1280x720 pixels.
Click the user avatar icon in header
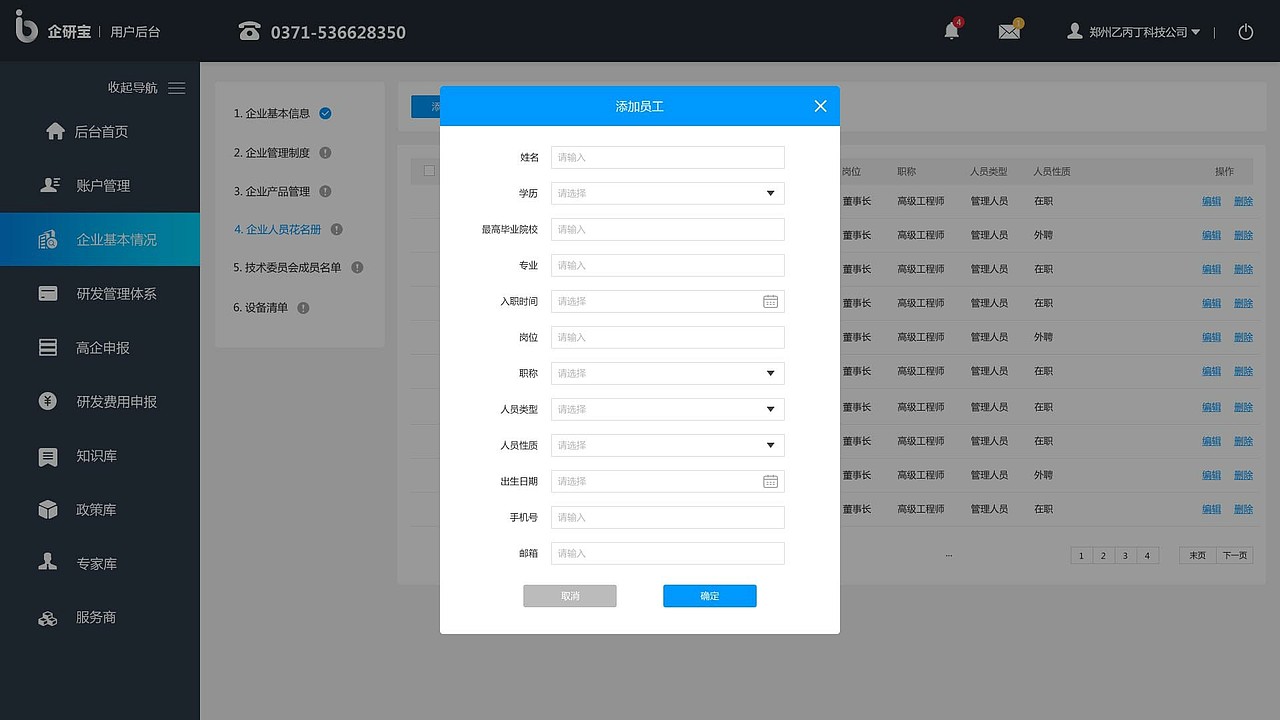pyautogui.click(x=1075, y=31)
